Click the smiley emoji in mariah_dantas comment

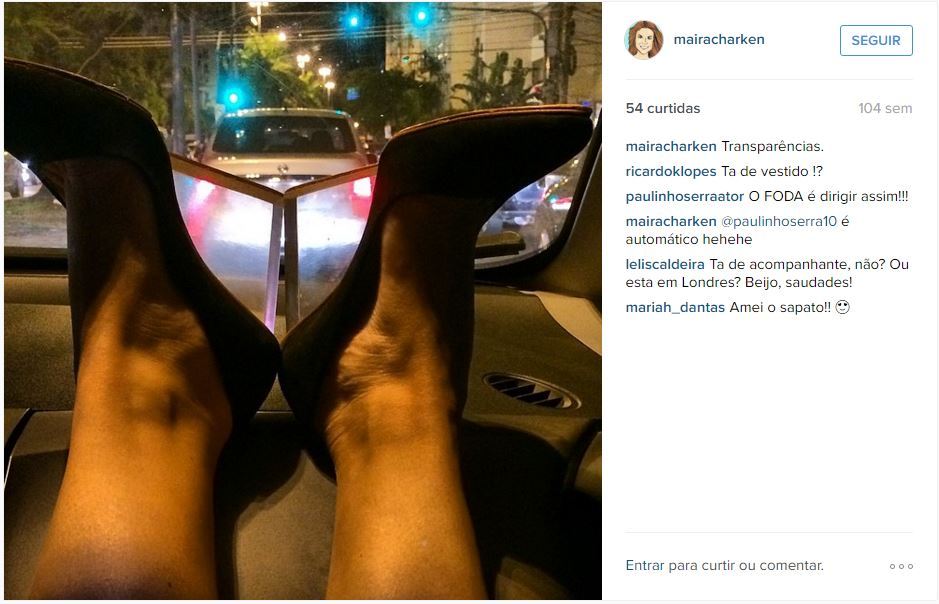point(843,307)
